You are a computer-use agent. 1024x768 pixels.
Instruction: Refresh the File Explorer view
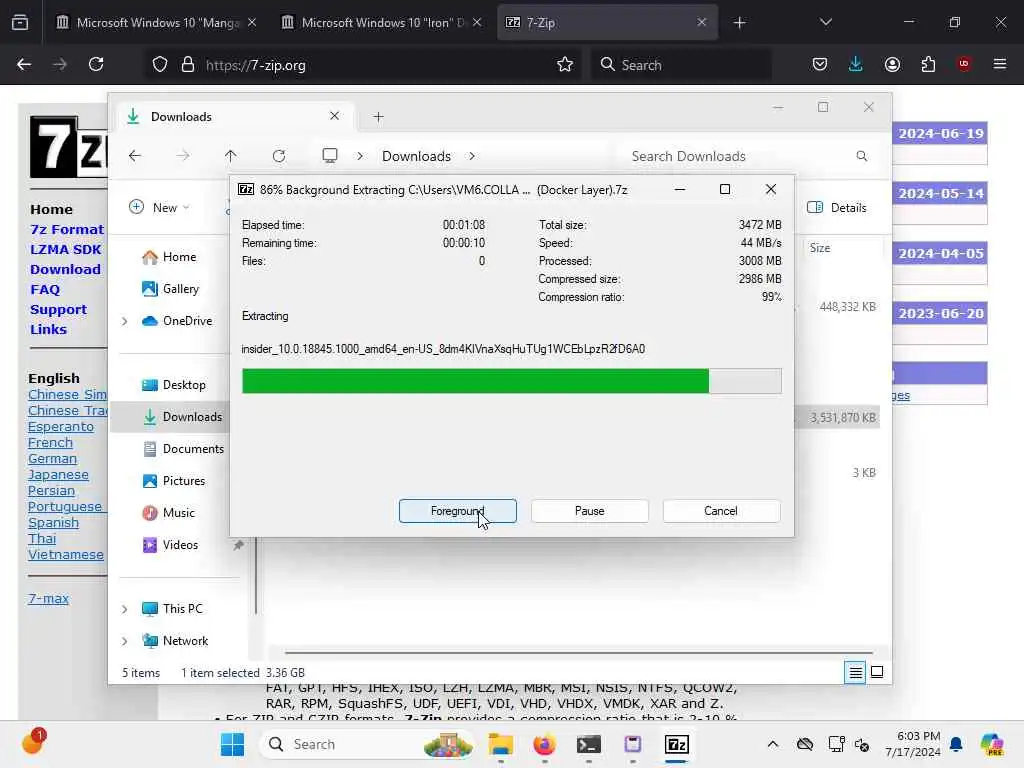279,156
